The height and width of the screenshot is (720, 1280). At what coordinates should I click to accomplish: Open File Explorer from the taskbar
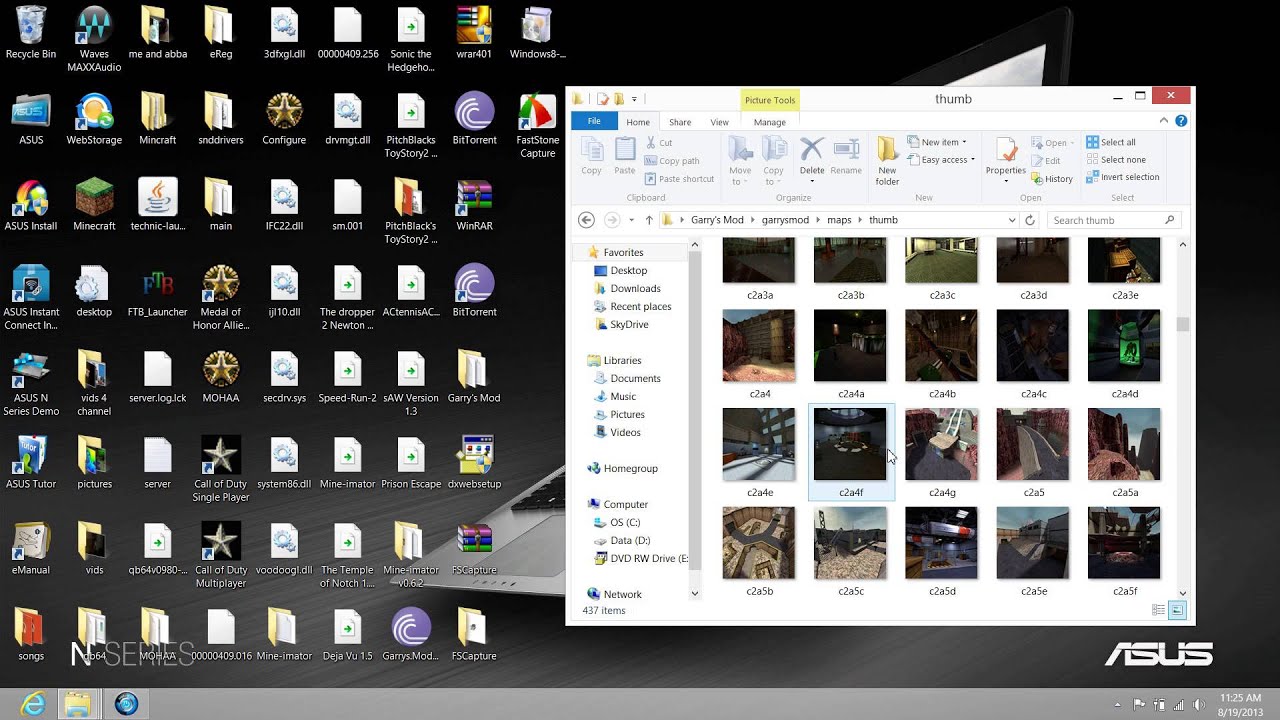tap(78, 704)
